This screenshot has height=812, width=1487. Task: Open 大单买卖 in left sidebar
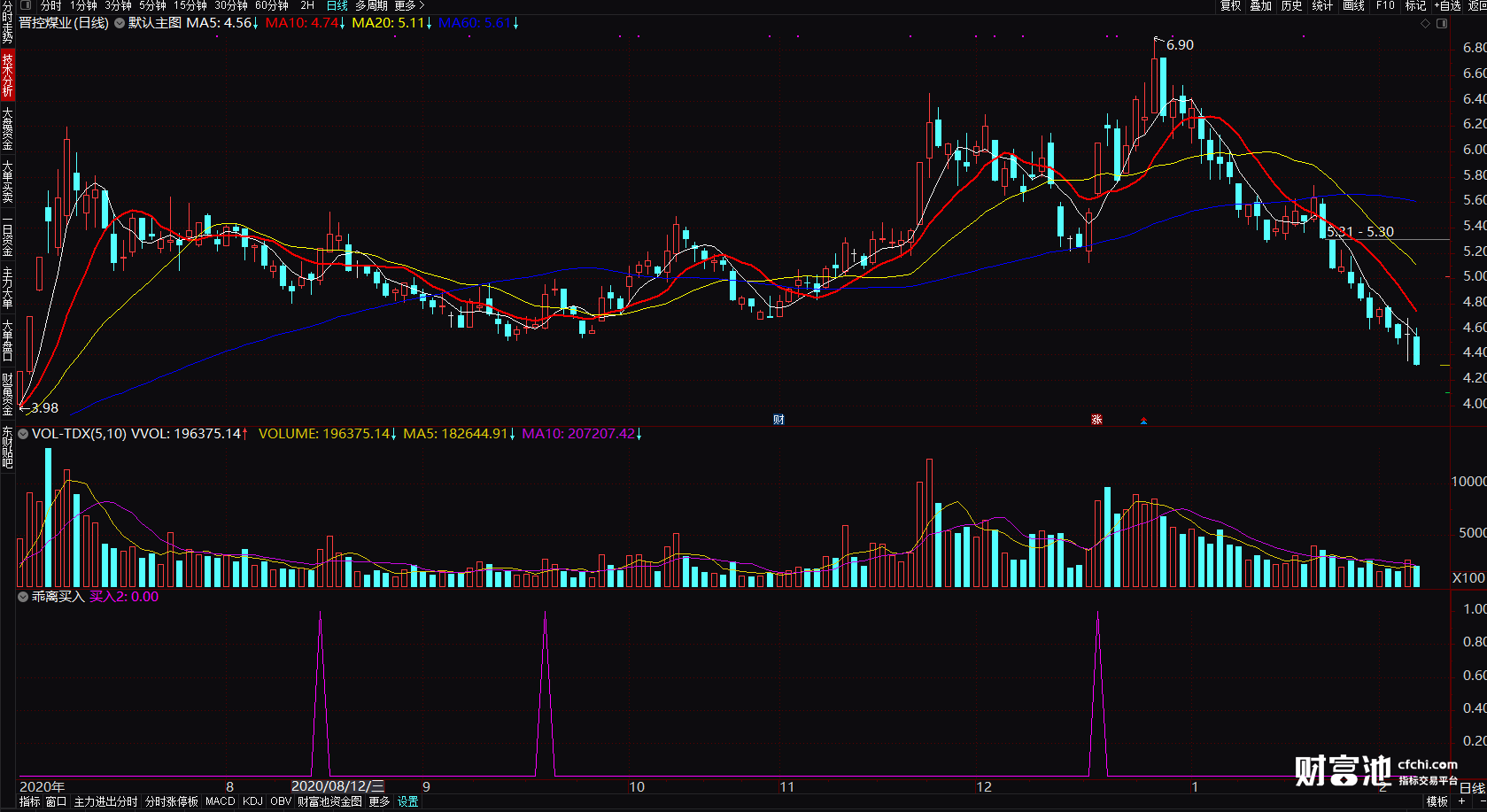(7, 182)
